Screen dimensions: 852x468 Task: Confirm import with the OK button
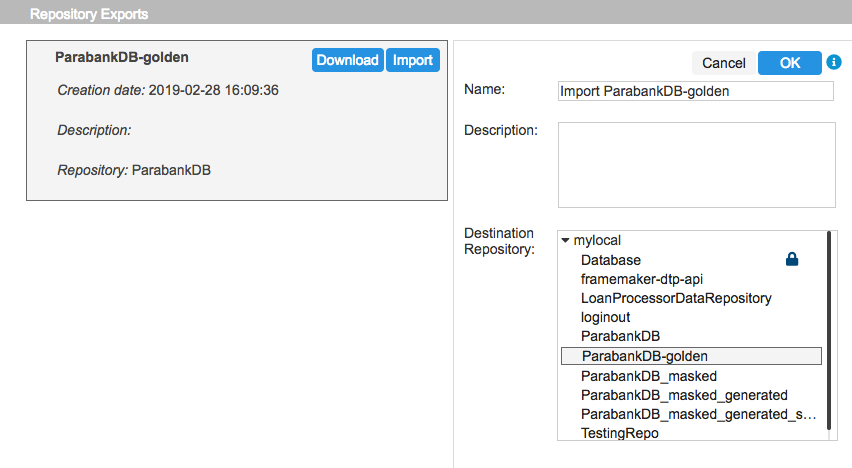click(x=790, y=63)
